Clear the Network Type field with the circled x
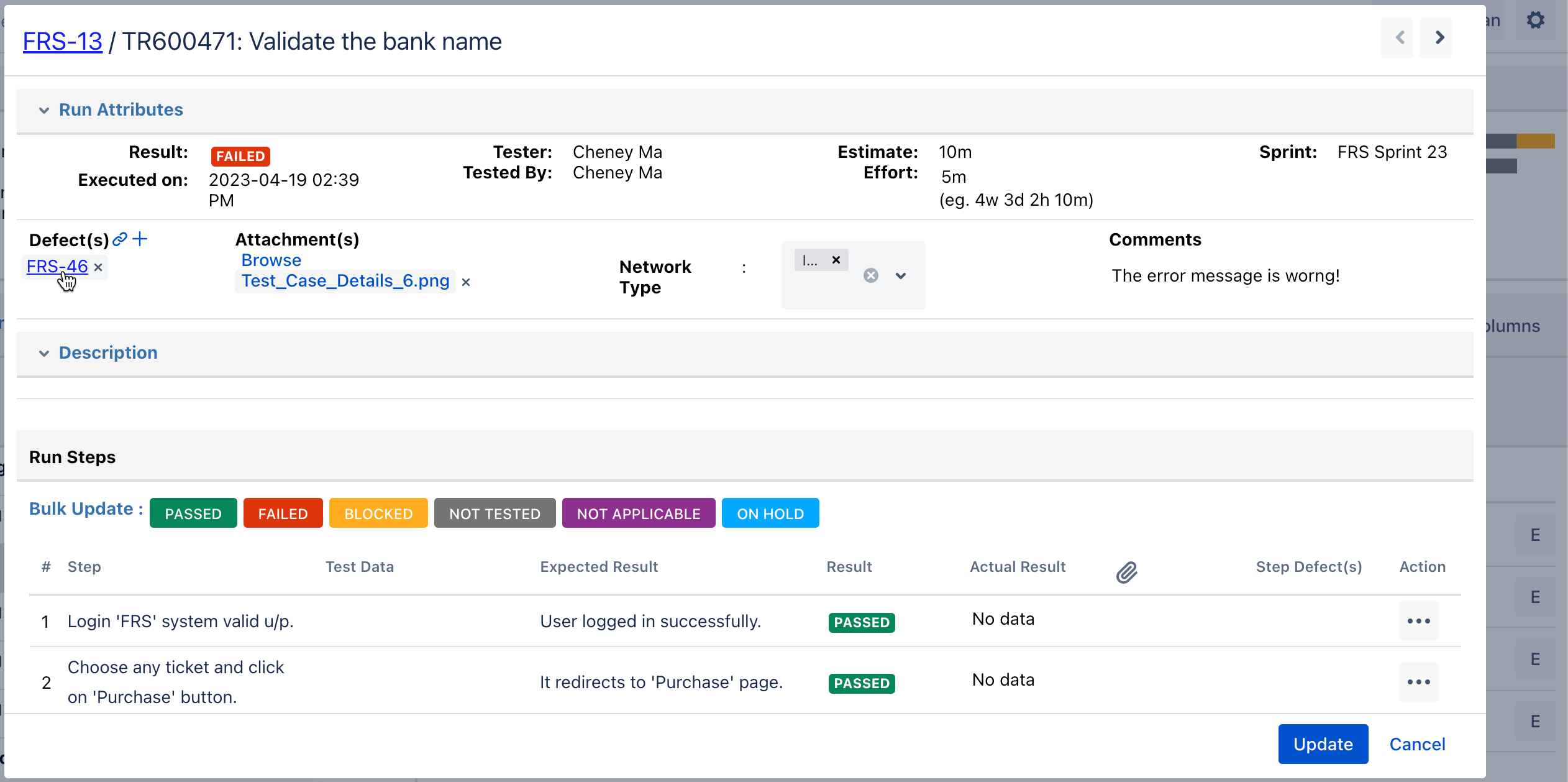The image size is (1568, 782). (871, 275)
